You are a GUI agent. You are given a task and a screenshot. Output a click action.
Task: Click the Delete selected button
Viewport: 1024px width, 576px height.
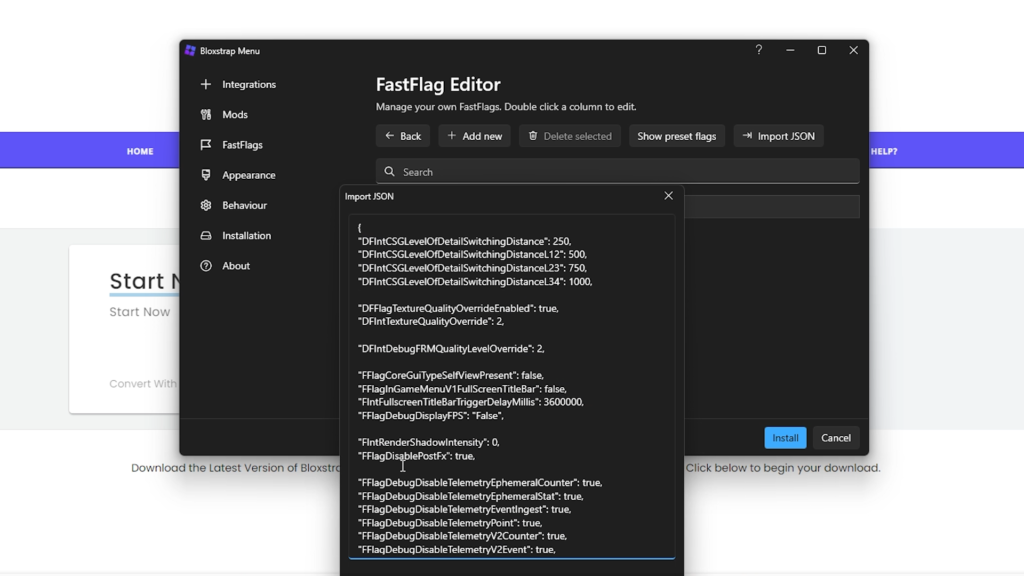(570, 136)
